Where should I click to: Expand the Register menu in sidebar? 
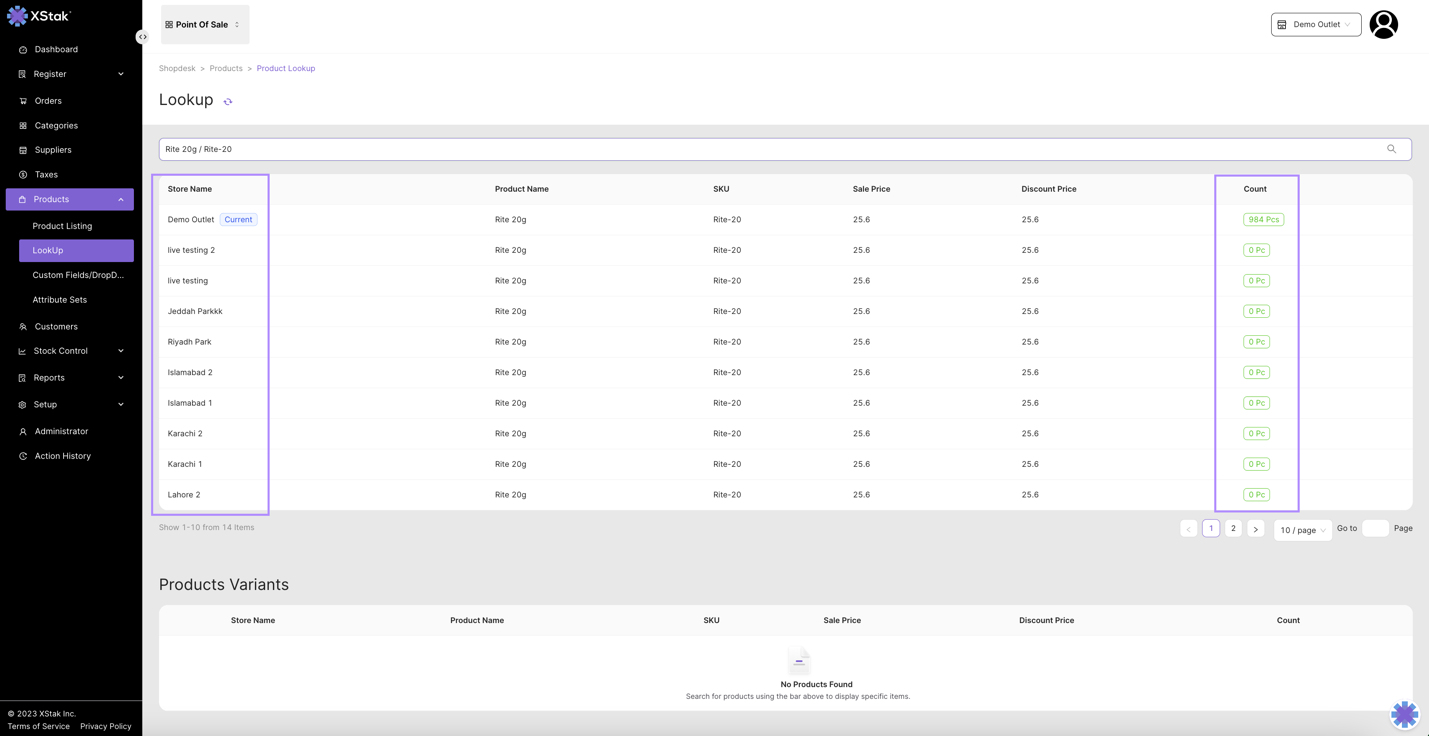[x=70, y=74]
